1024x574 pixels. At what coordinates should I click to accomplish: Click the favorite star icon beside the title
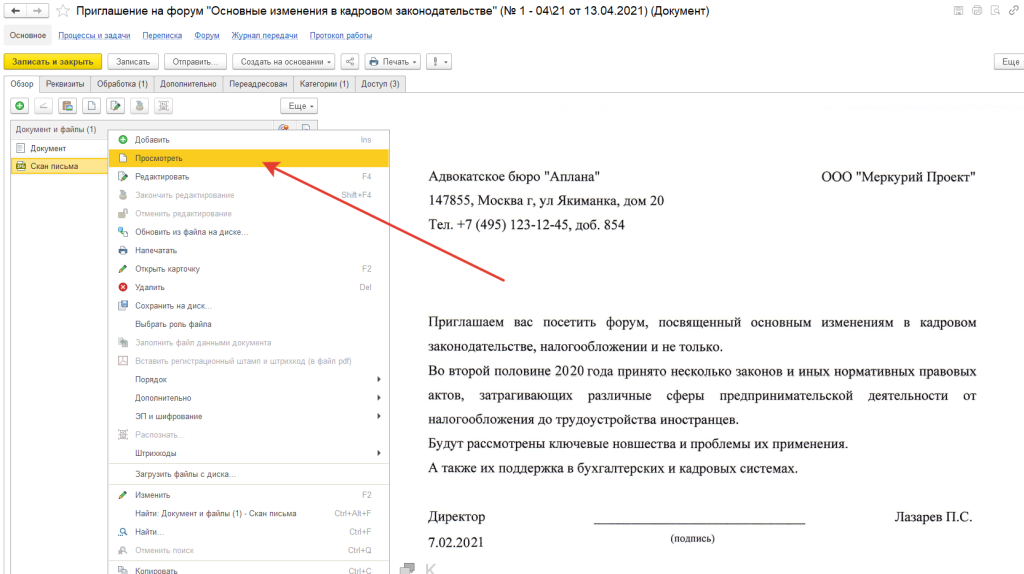click(64, 11)
